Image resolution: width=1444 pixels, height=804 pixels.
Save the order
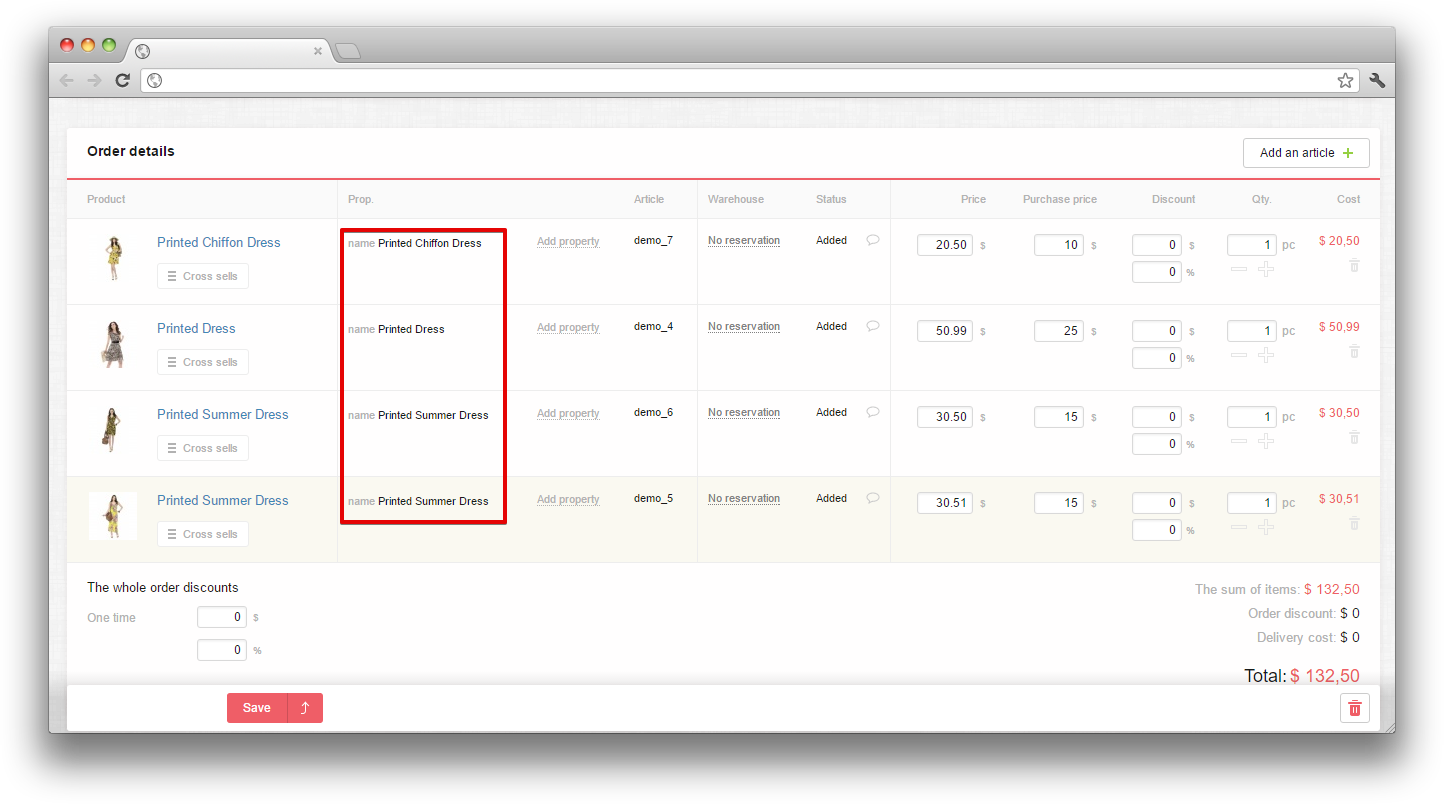tap(257, 708)
